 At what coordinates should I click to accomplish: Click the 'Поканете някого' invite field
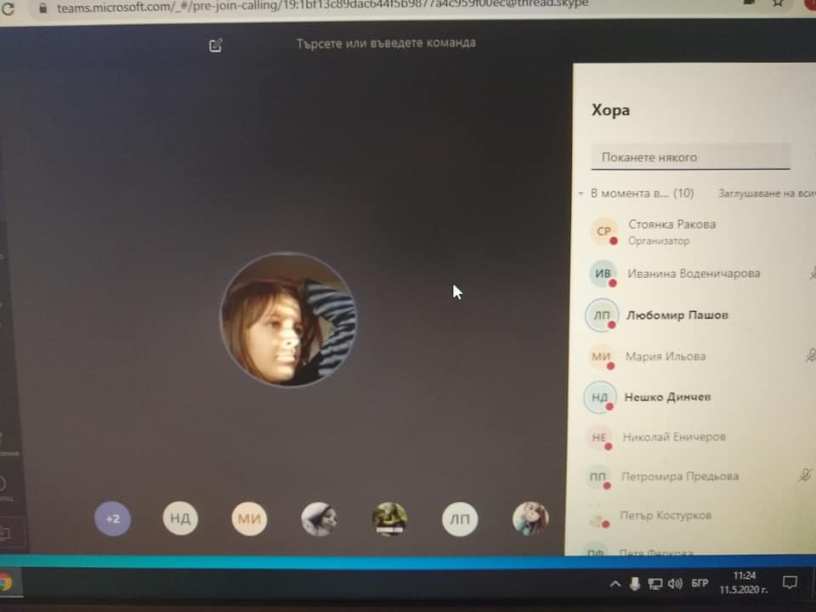pos(690,157)
